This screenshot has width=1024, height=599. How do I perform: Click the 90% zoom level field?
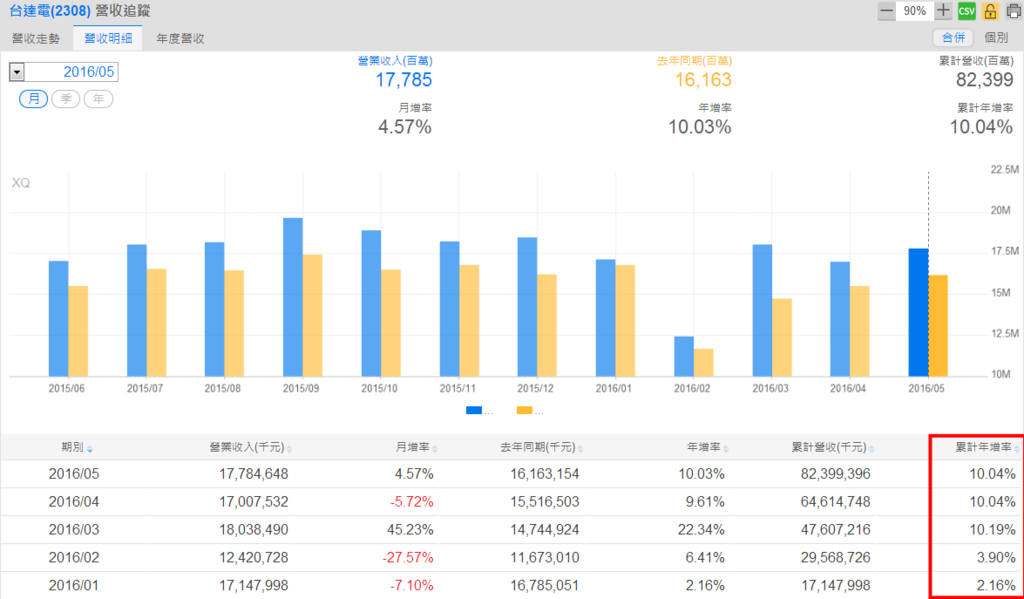(914, 11)
